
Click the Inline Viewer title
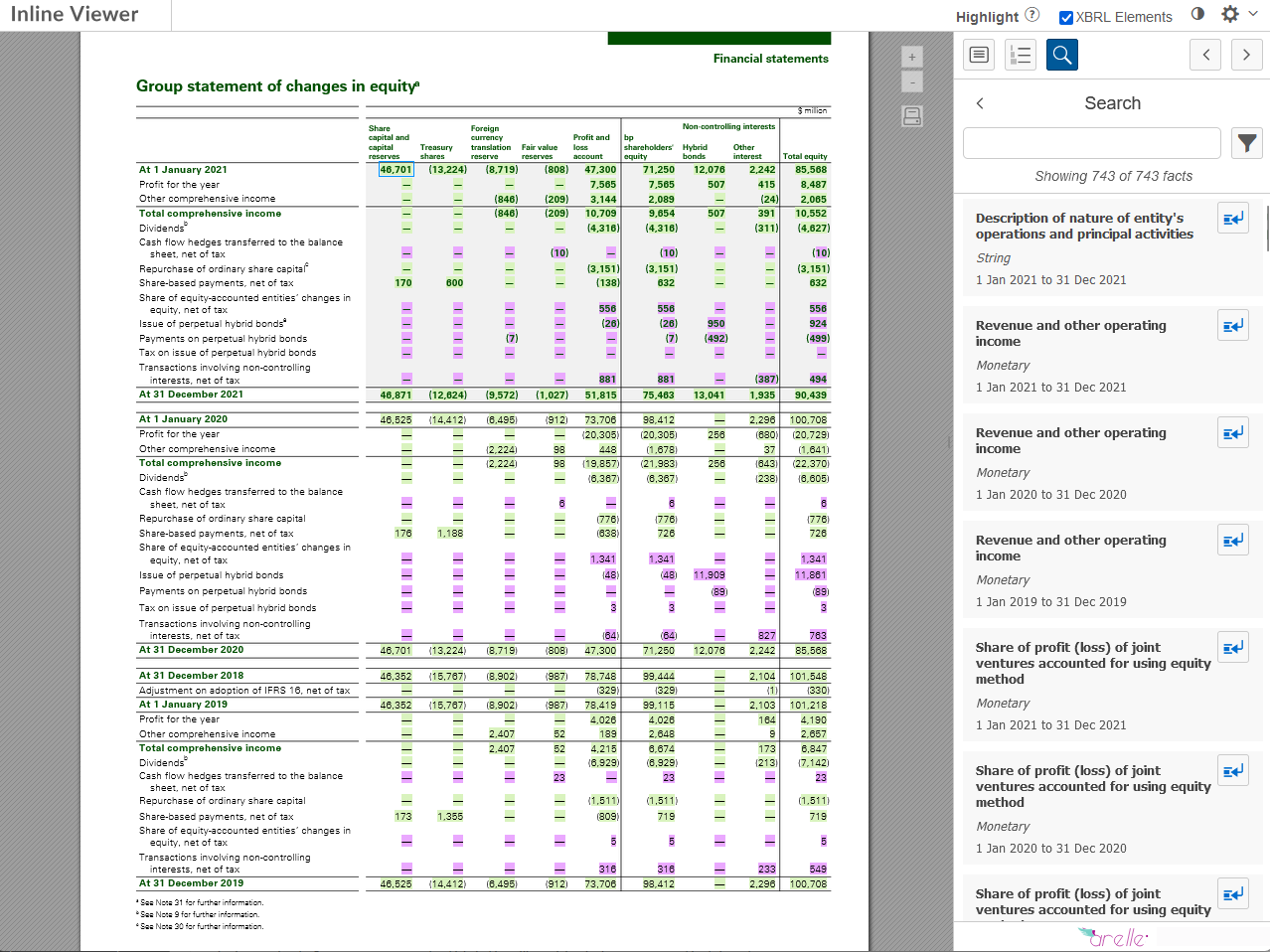[75, 14]
